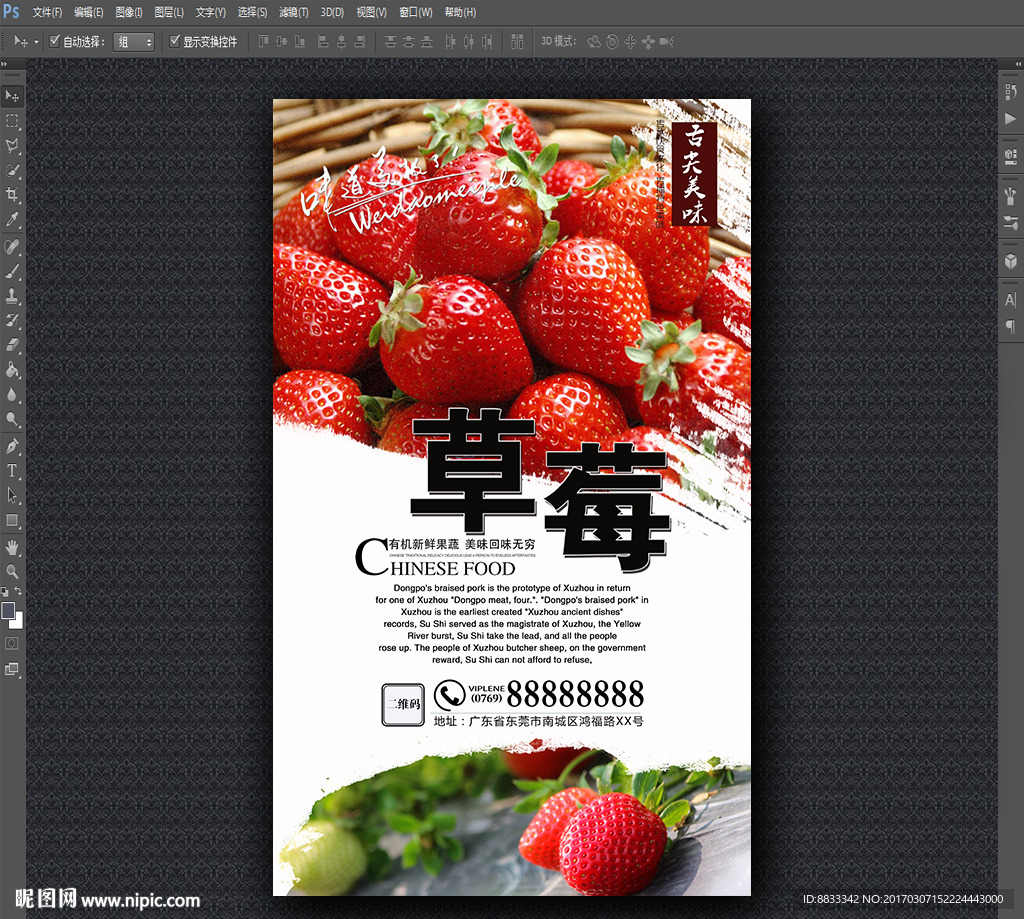Distribute right edges in options bar
1024x919 pixels.
[487, 42]
